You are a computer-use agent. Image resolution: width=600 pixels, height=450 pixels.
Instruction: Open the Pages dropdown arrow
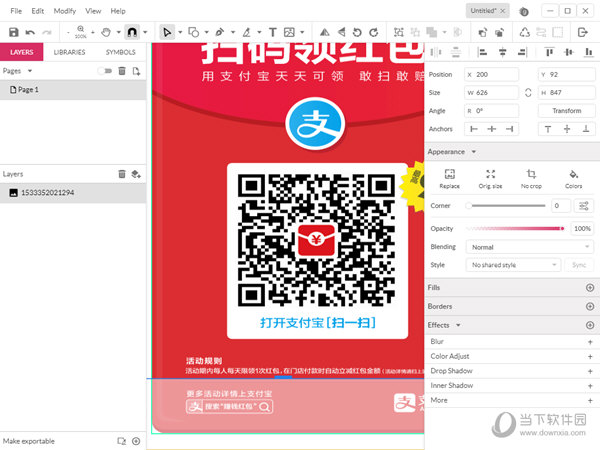click(x=30, y=71)
